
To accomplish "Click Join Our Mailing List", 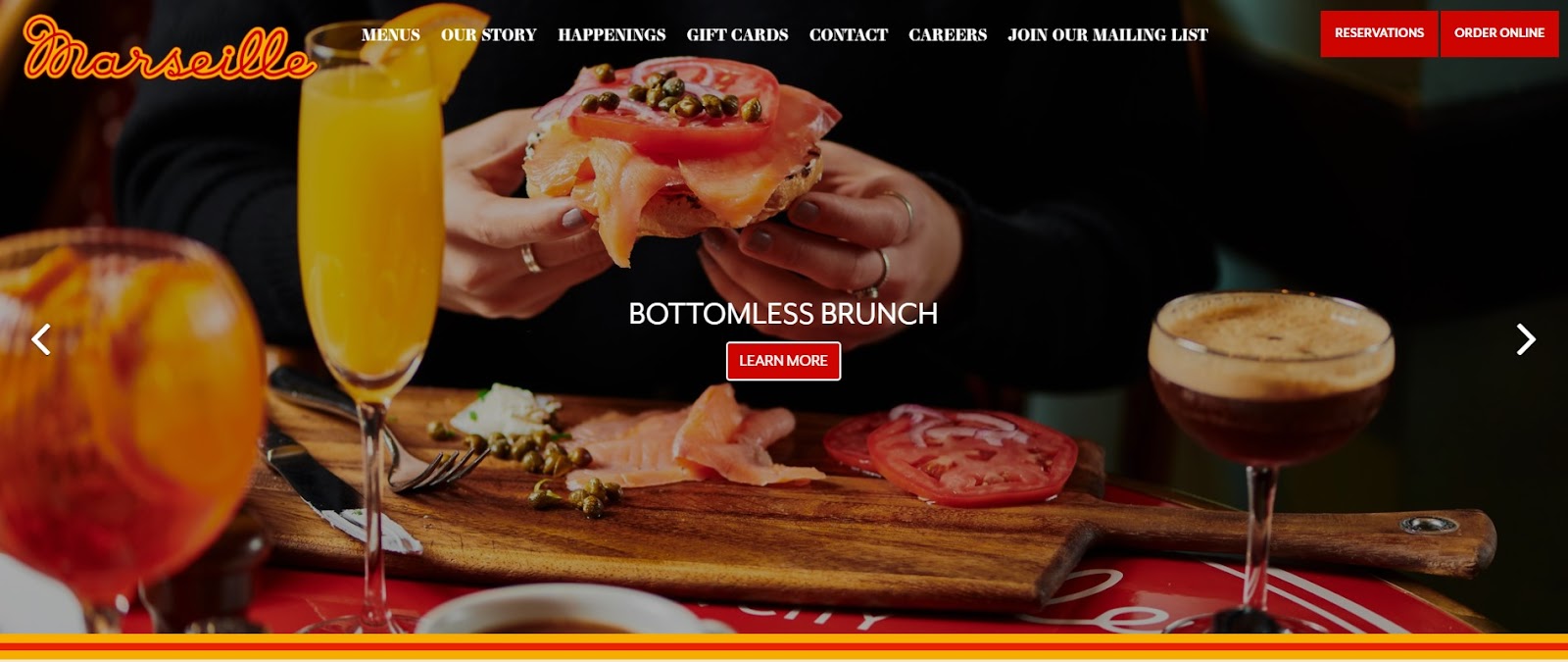I will pos(1107,34).
